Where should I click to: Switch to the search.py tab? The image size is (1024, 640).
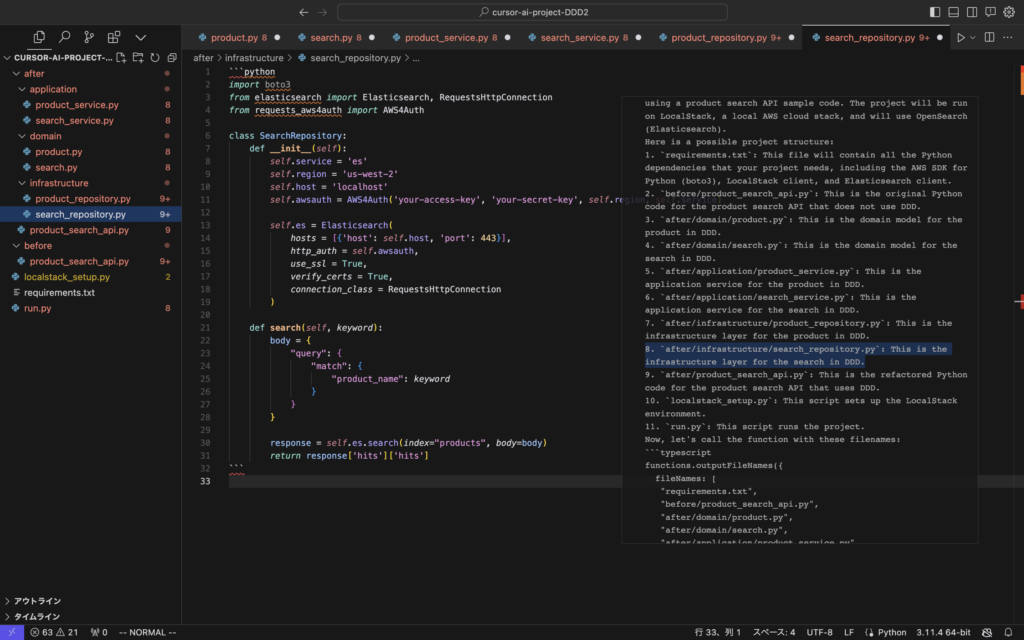coord(335,37)
